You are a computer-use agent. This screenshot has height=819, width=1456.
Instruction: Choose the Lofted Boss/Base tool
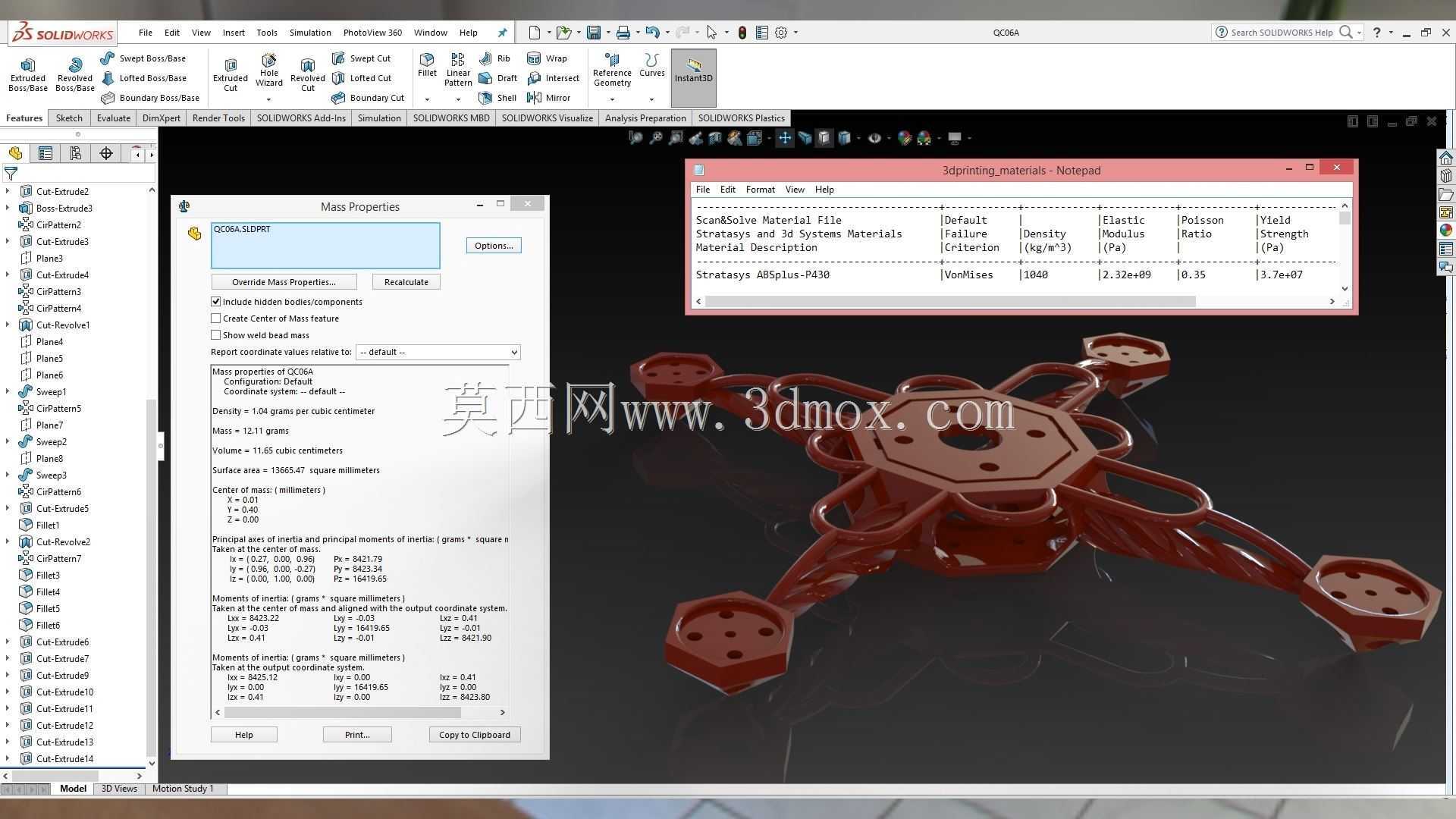pos(143,78)
